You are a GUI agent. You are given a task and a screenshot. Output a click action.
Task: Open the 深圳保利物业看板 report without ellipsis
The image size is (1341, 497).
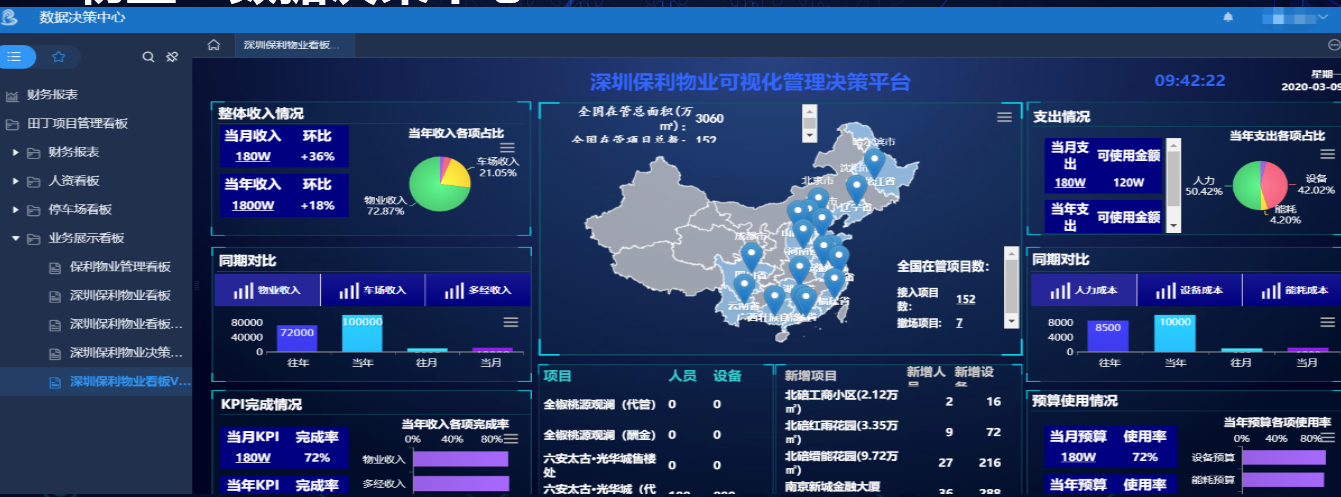[x=120, y=296]
